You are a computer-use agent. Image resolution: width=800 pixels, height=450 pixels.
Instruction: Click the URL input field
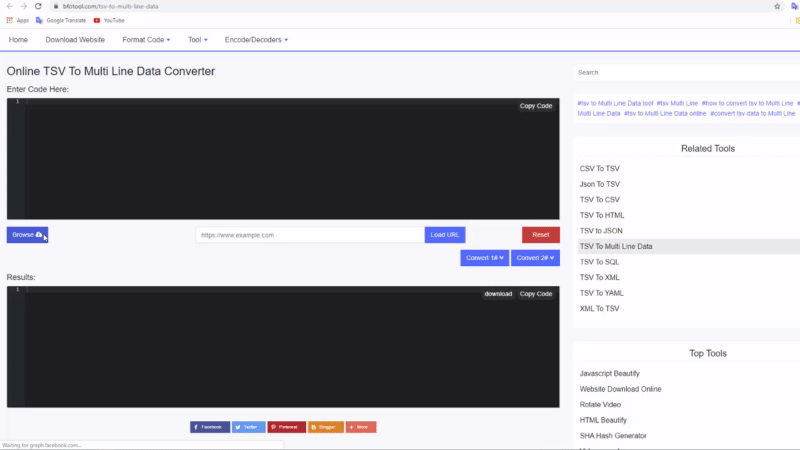309,235
